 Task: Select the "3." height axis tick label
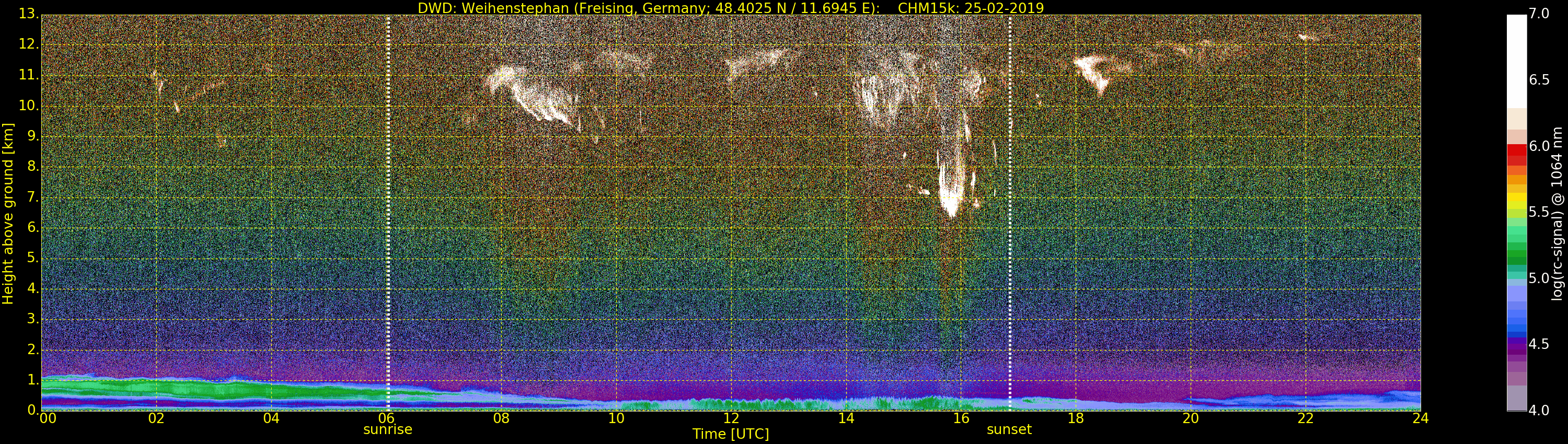pos(33,319)
